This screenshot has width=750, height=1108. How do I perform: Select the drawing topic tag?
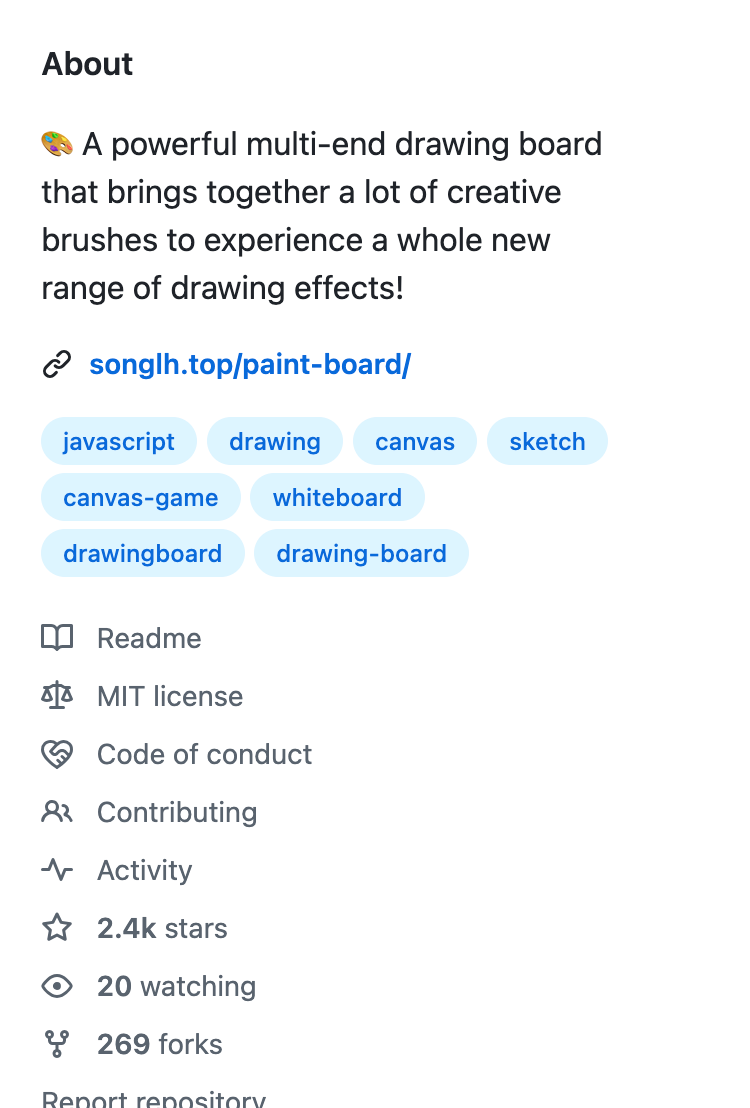(275, 442)
